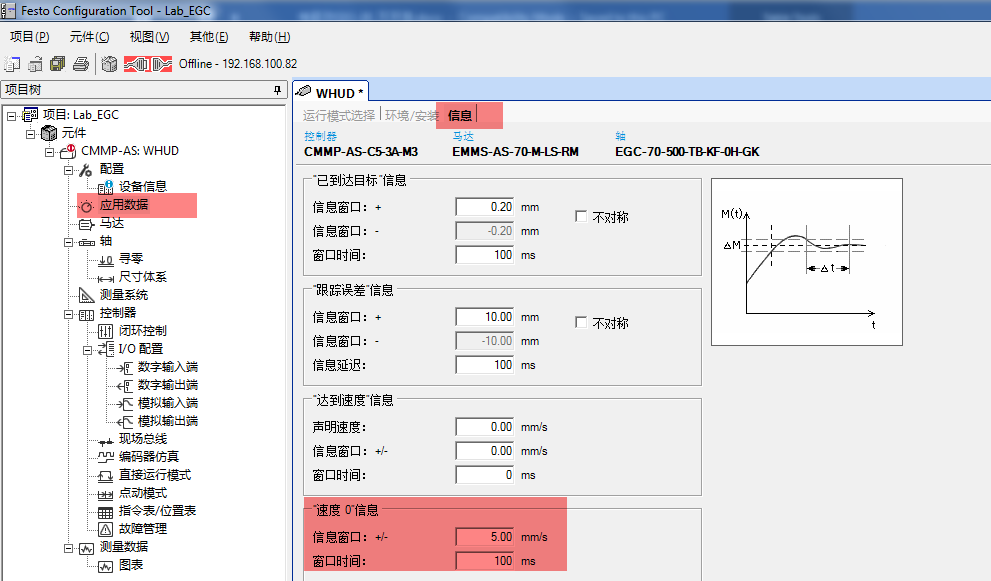Click 信息延迟 field showing 100 ms
This screenshot has height=581, width=991.
[x=485, y=365]
